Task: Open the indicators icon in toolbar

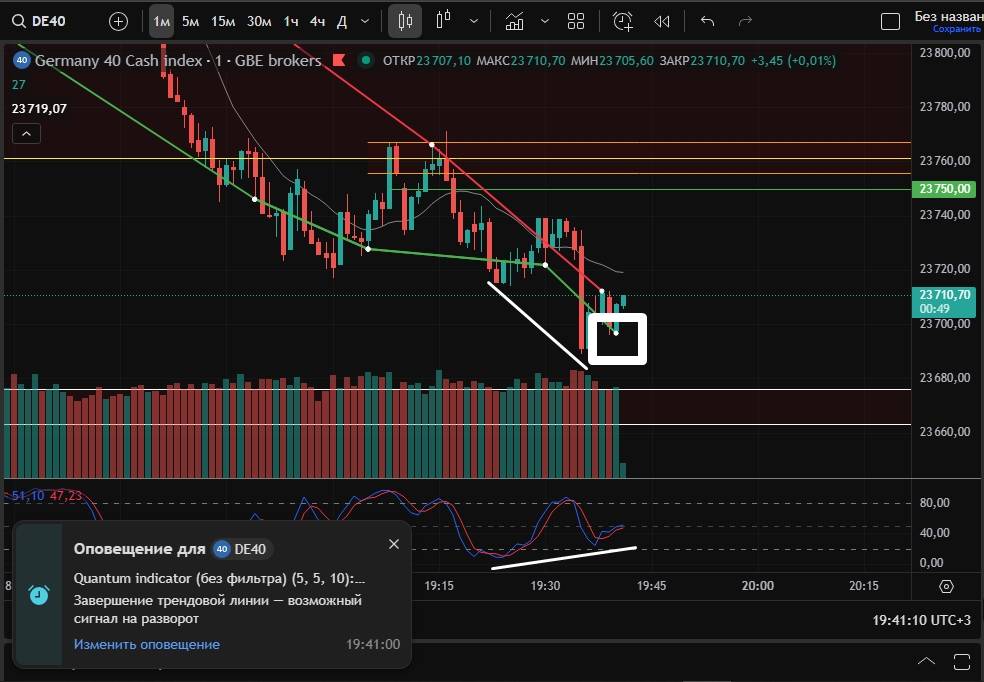Action: (x=515, y=21)
